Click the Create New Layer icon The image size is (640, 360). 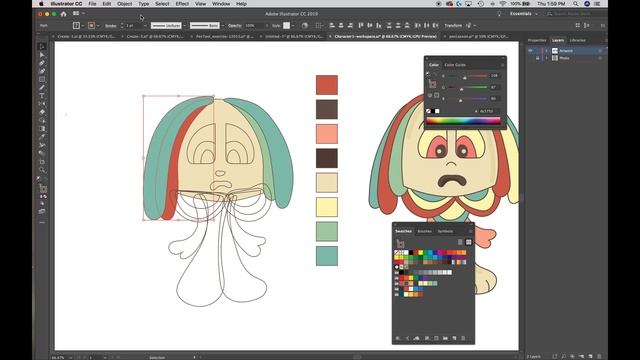[x=590, y=356]
